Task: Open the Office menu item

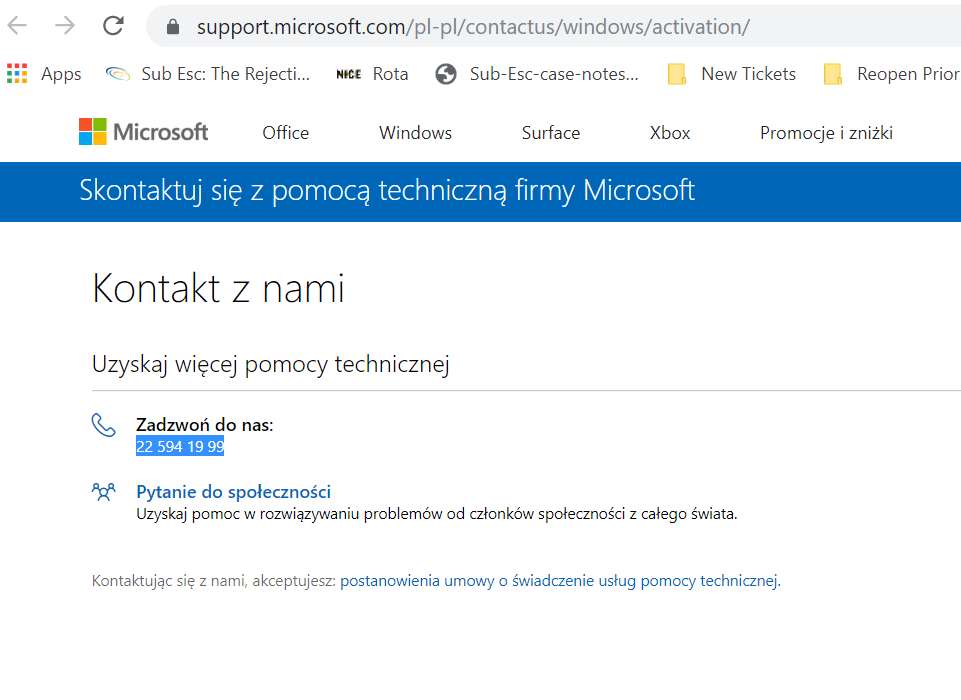Action: point(286,133)
